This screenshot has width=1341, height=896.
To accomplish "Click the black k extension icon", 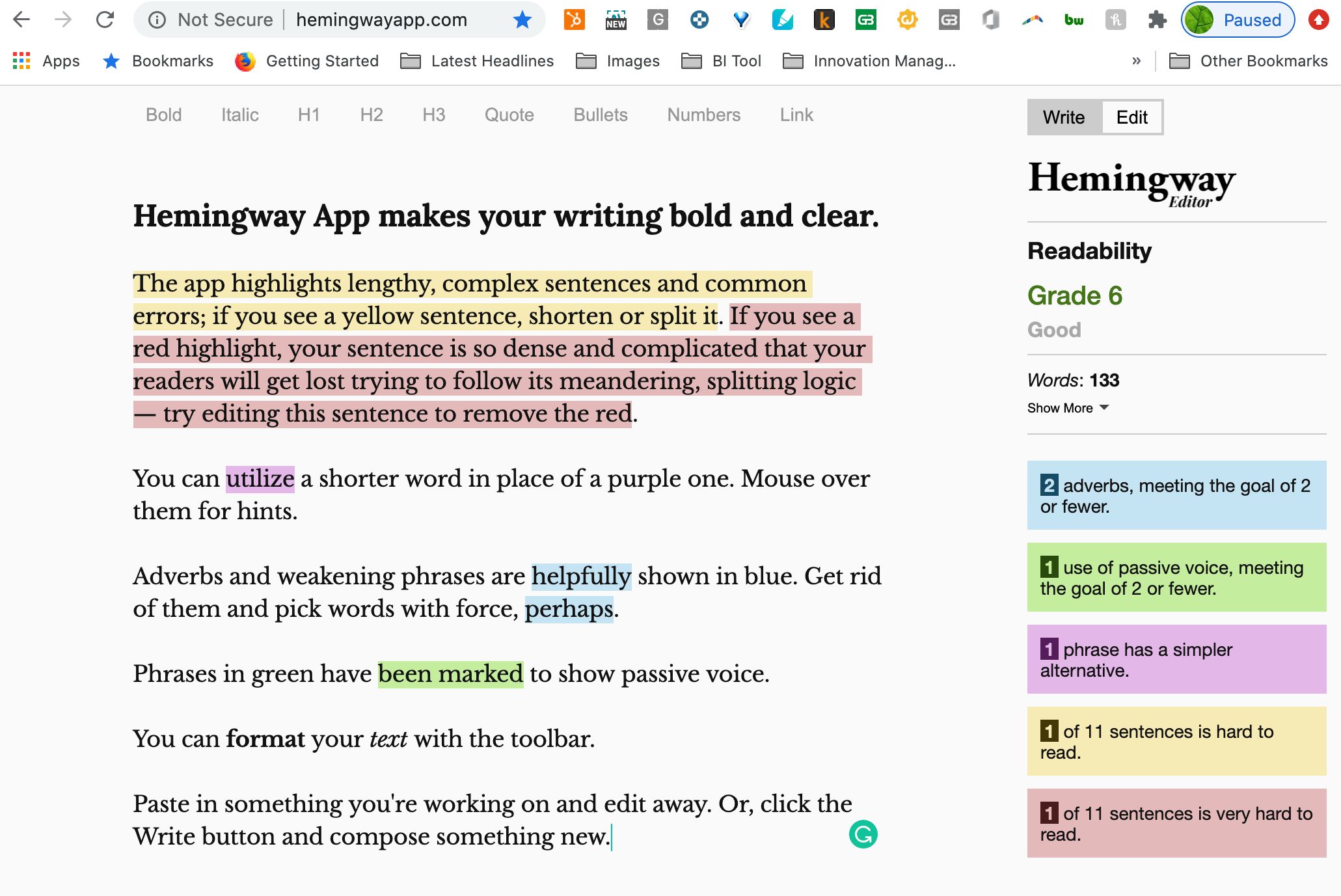I will pyautogui.click(x=824, y=20).
